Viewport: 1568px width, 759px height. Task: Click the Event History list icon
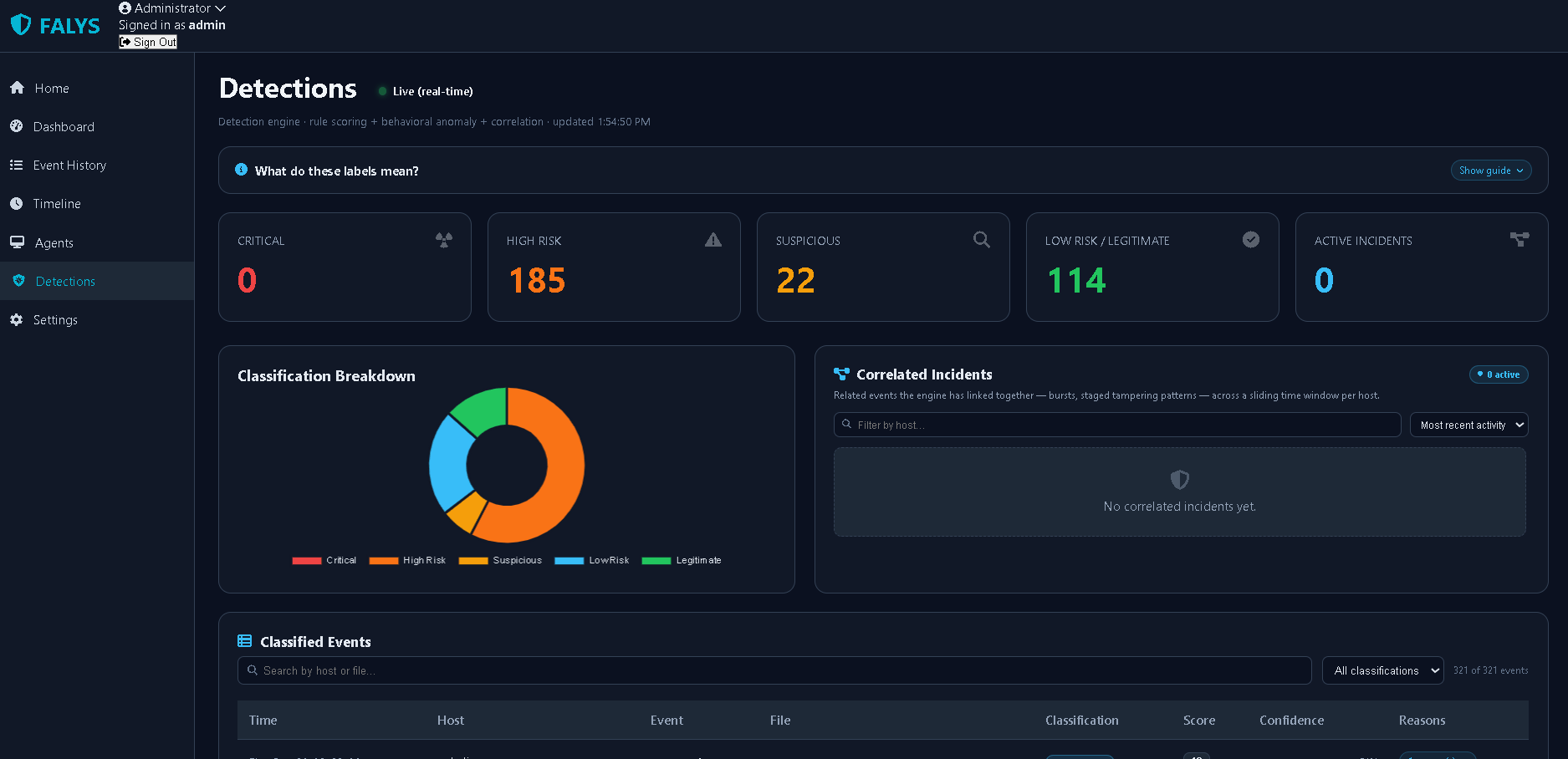point(16,165)
